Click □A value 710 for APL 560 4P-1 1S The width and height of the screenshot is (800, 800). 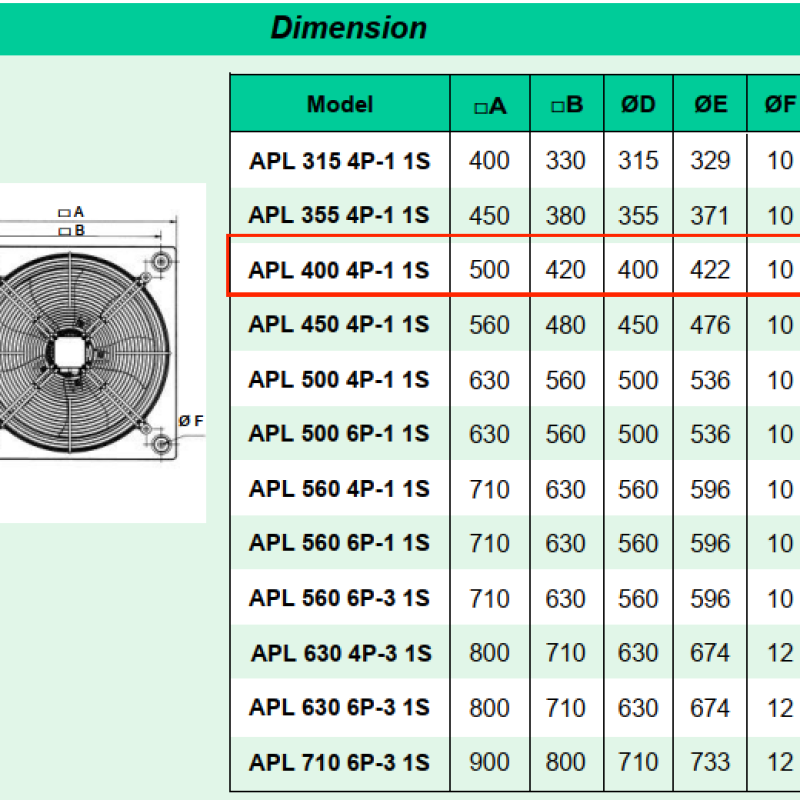tap(489, 489)
